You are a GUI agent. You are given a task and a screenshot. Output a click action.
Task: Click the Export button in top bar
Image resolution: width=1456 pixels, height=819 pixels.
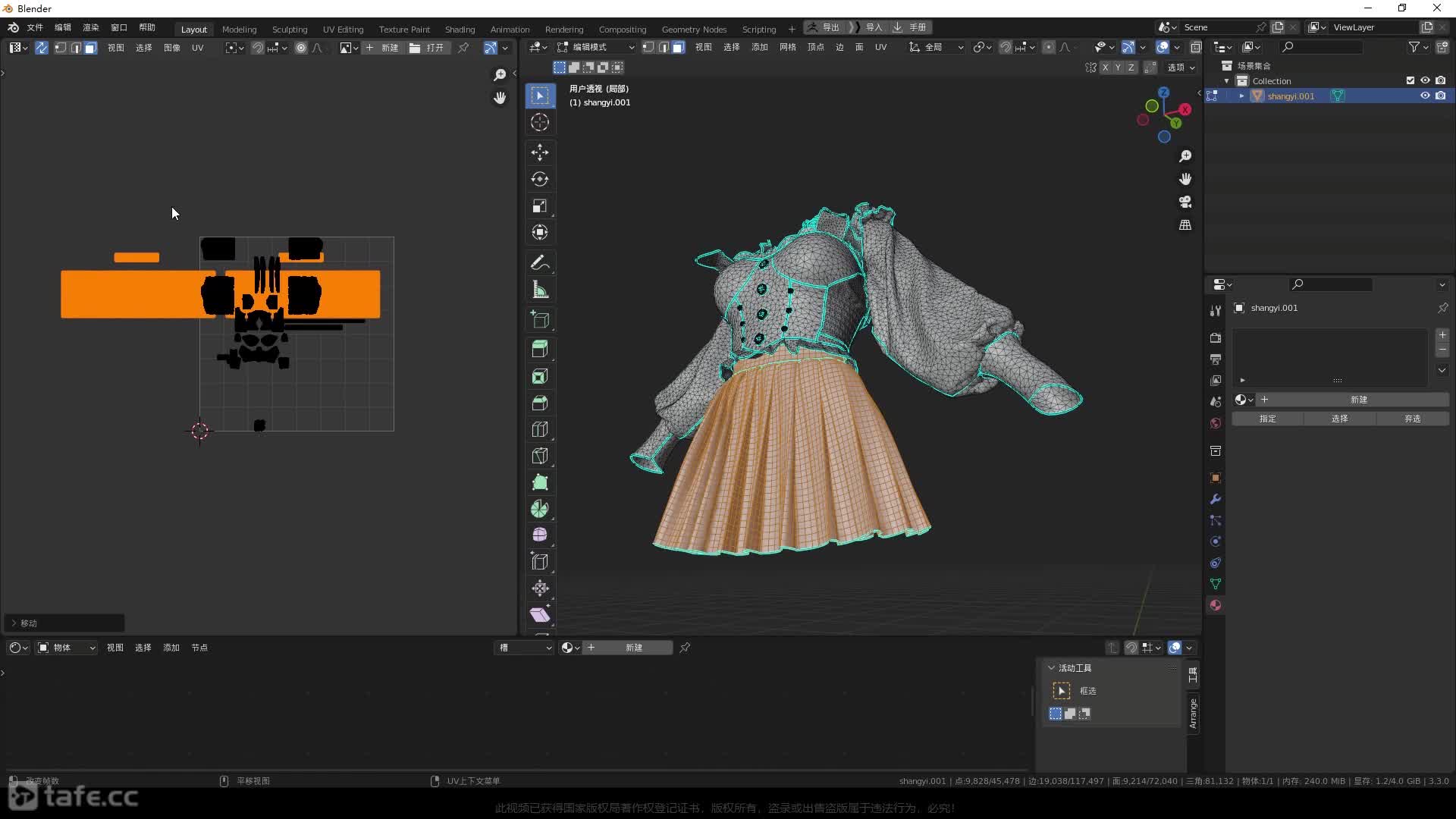824,27
